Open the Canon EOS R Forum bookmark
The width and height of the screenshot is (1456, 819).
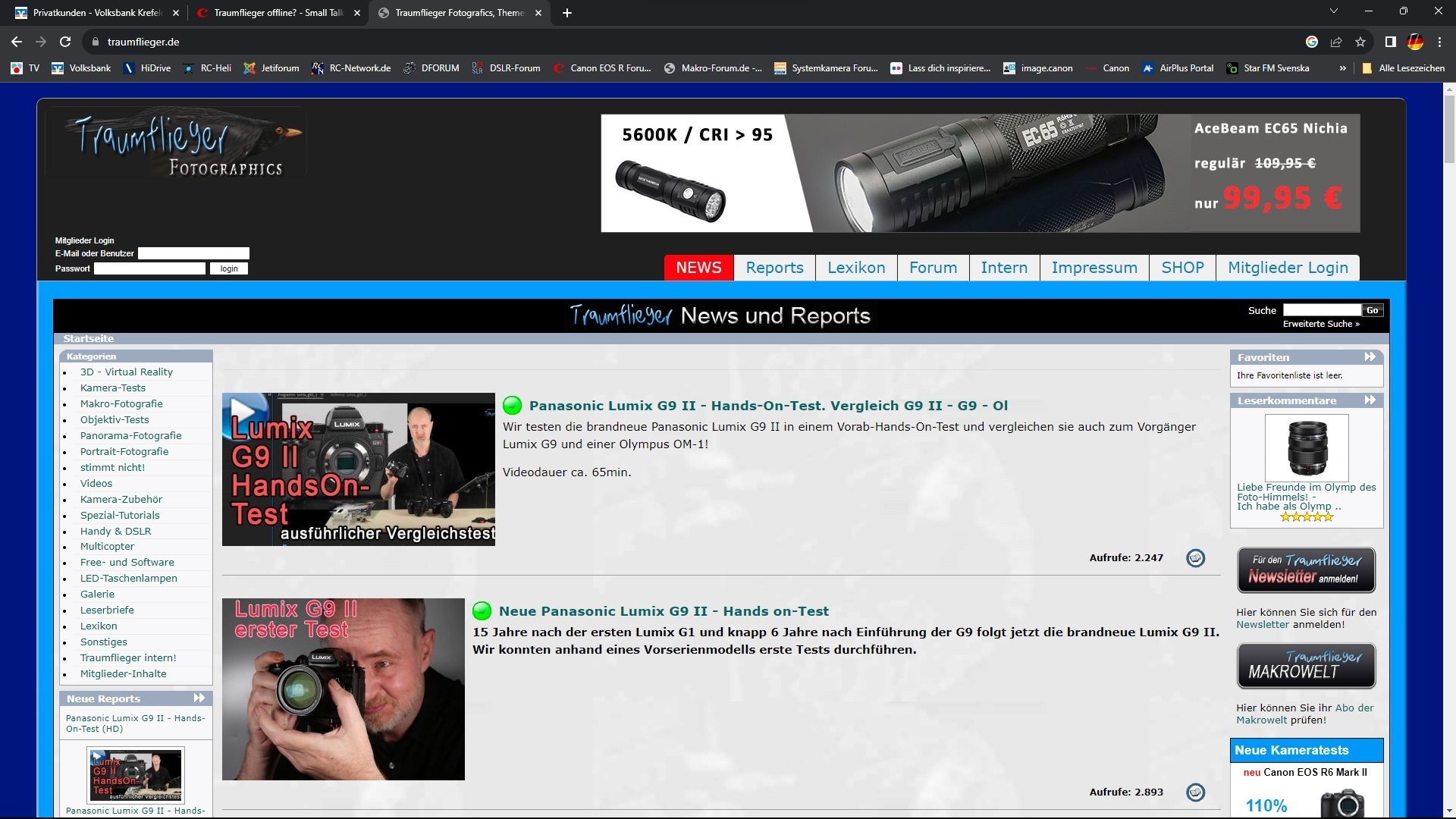pos(603,68)
